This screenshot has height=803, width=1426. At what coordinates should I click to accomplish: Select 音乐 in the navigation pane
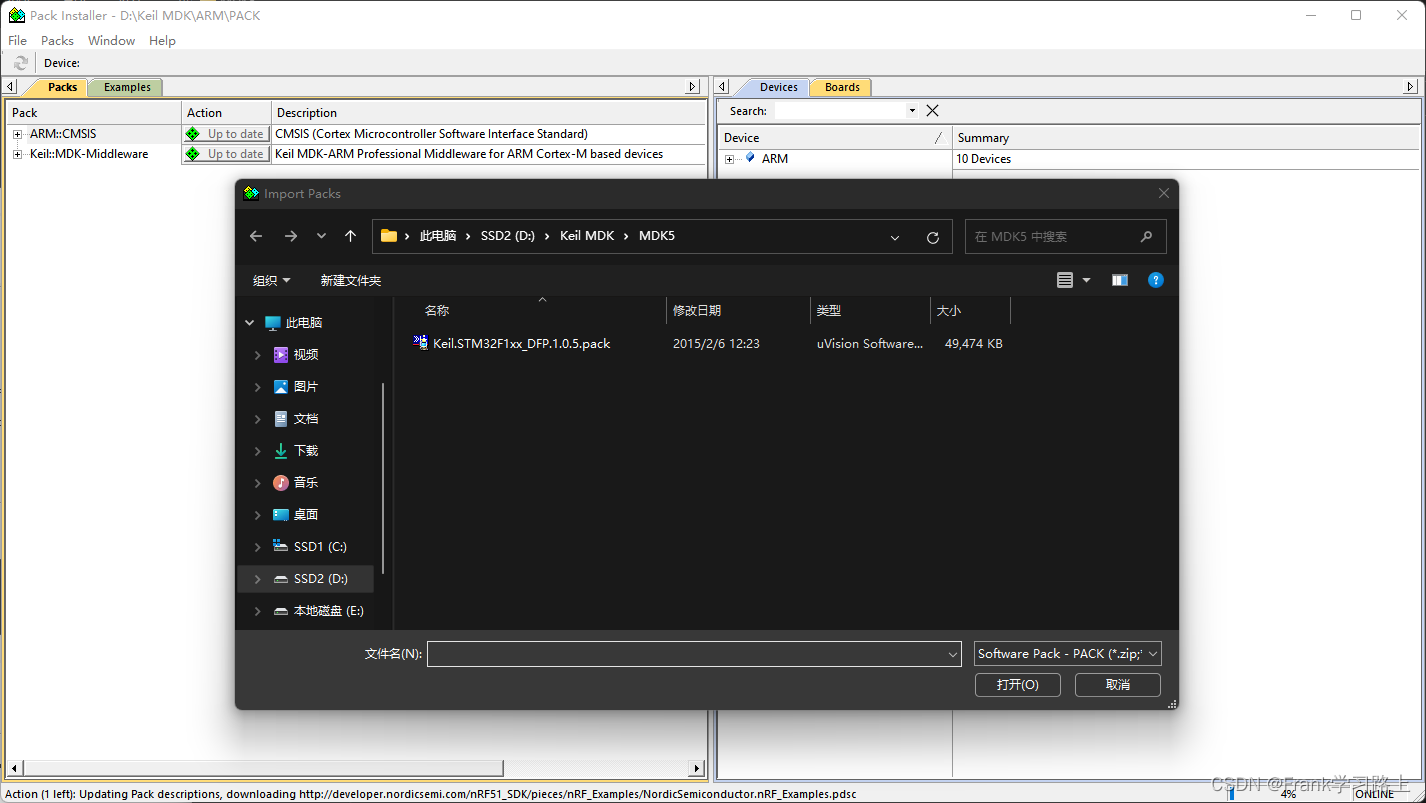306,483
